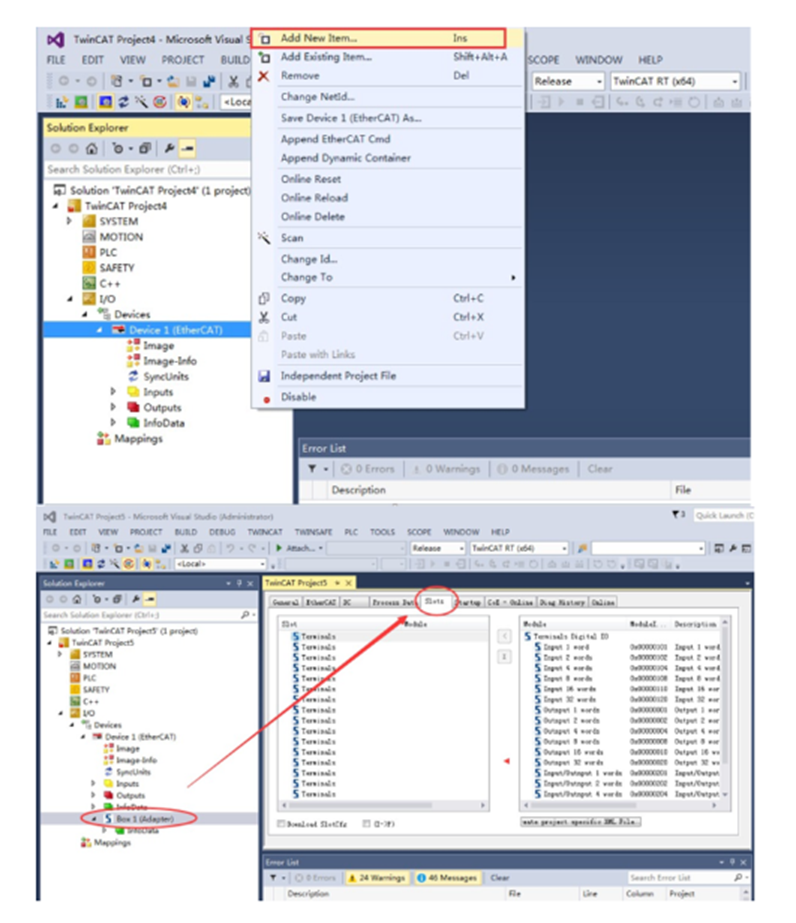
Task: Toggle 0 Messages filter in Project4 Error List
Action: point(534,469)
